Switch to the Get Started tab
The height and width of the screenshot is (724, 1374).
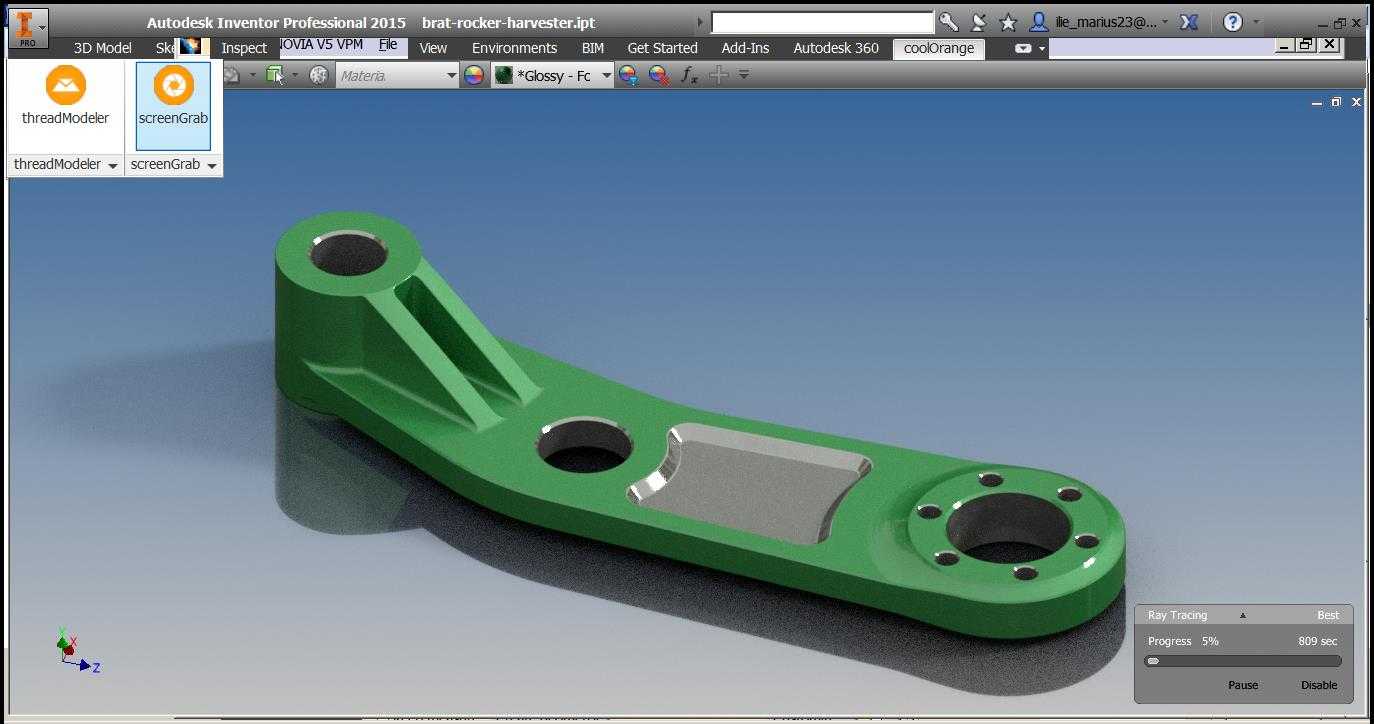coord(662,48)
